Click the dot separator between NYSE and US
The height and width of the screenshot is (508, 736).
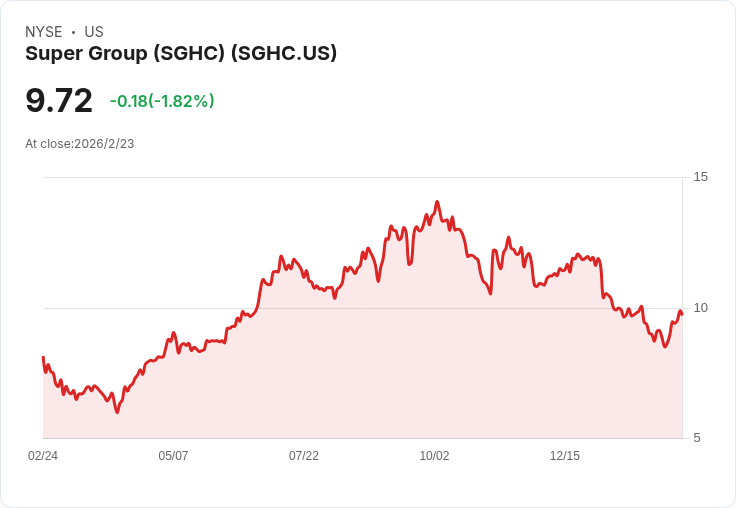73,32
